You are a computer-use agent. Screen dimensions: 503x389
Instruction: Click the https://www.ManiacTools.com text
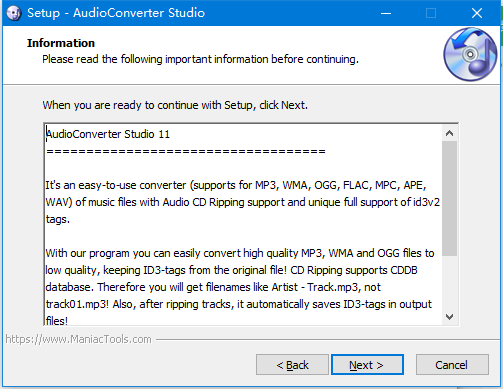(78, 339)
